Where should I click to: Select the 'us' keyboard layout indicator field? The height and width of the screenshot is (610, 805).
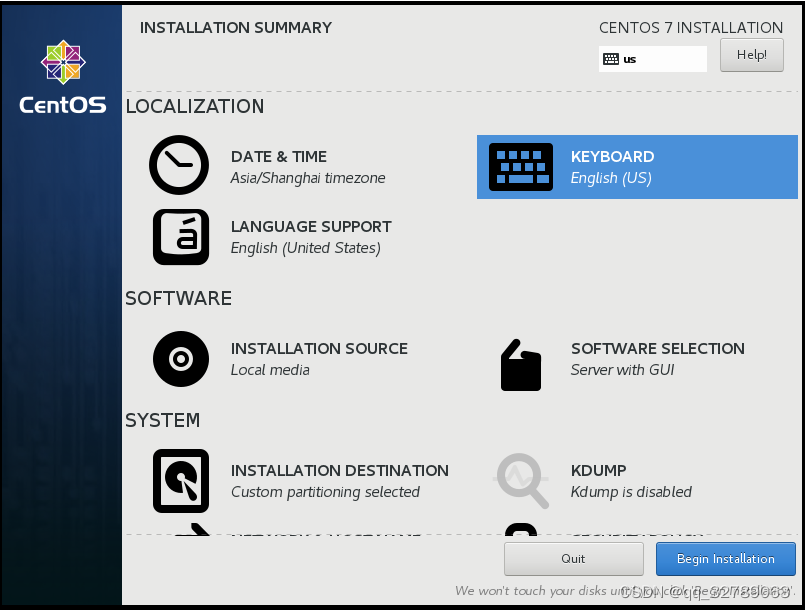[653, 59]
